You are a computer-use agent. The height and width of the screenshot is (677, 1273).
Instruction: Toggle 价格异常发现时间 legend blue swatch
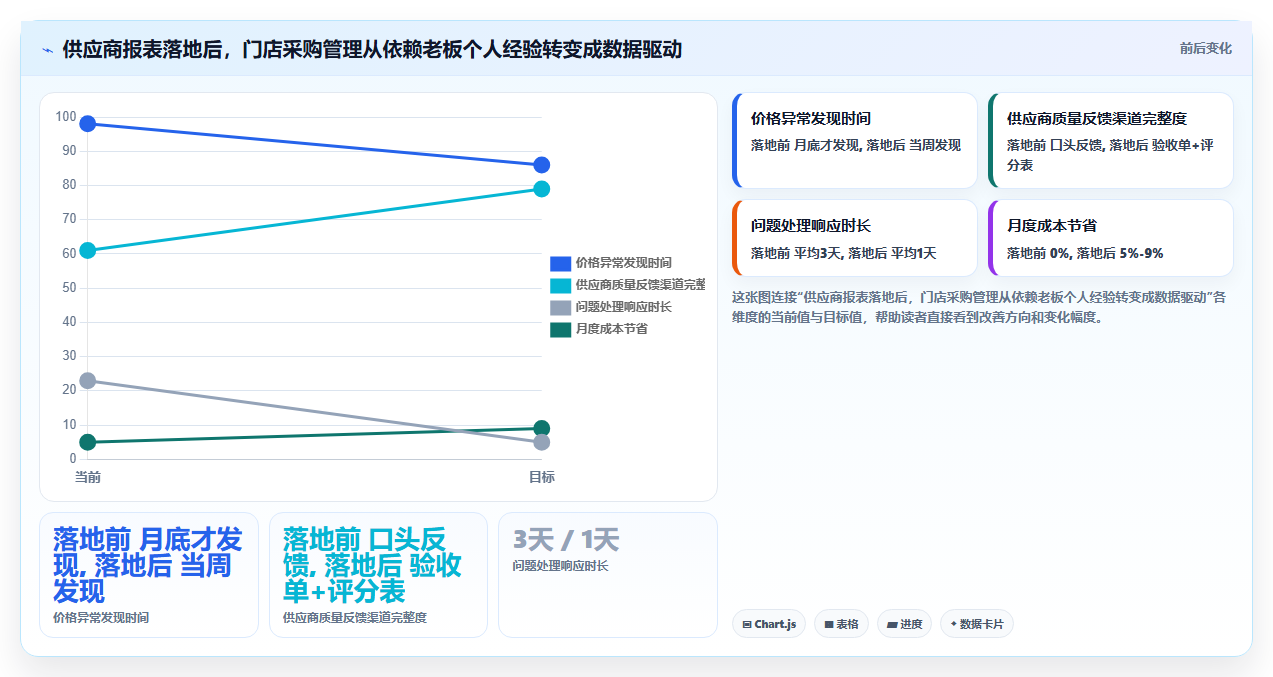[560, 263]
